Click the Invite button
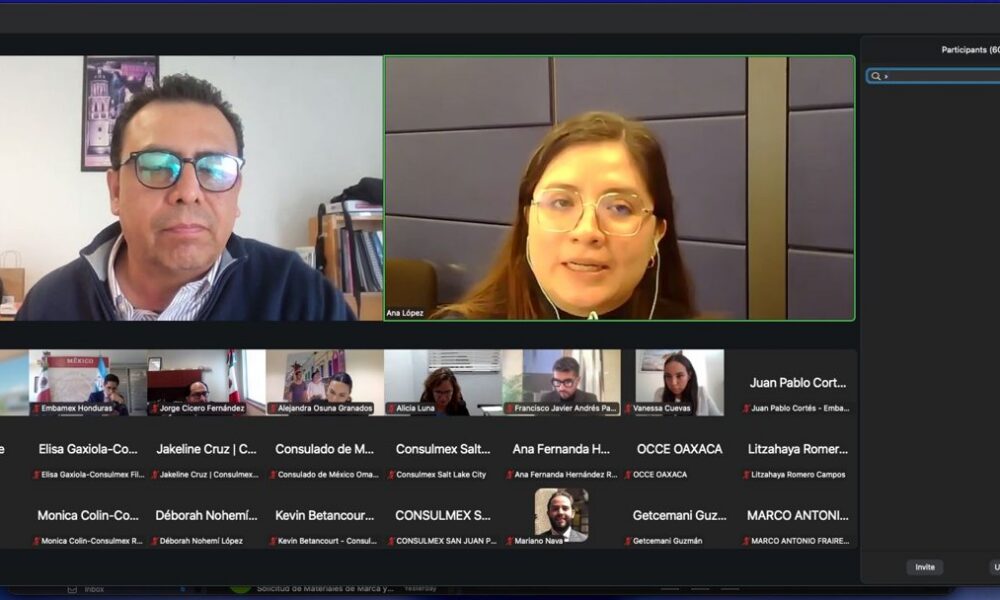The image size is (1000, 600). pos(925,567)
